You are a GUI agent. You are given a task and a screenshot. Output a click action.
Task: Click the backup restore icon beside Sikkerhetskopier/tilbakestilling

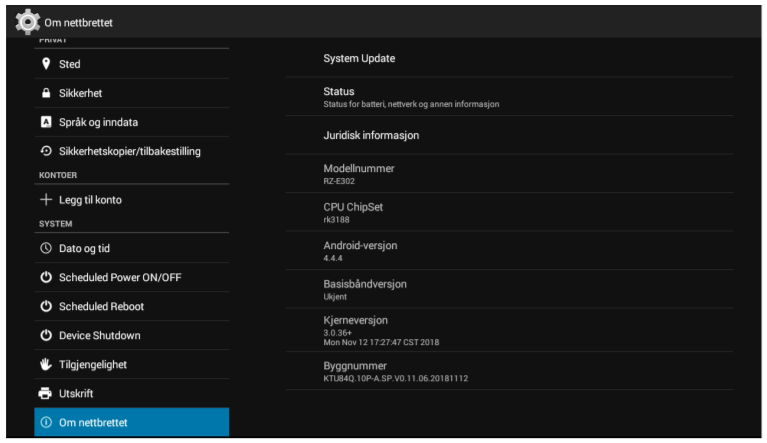[x=46, y=151]
